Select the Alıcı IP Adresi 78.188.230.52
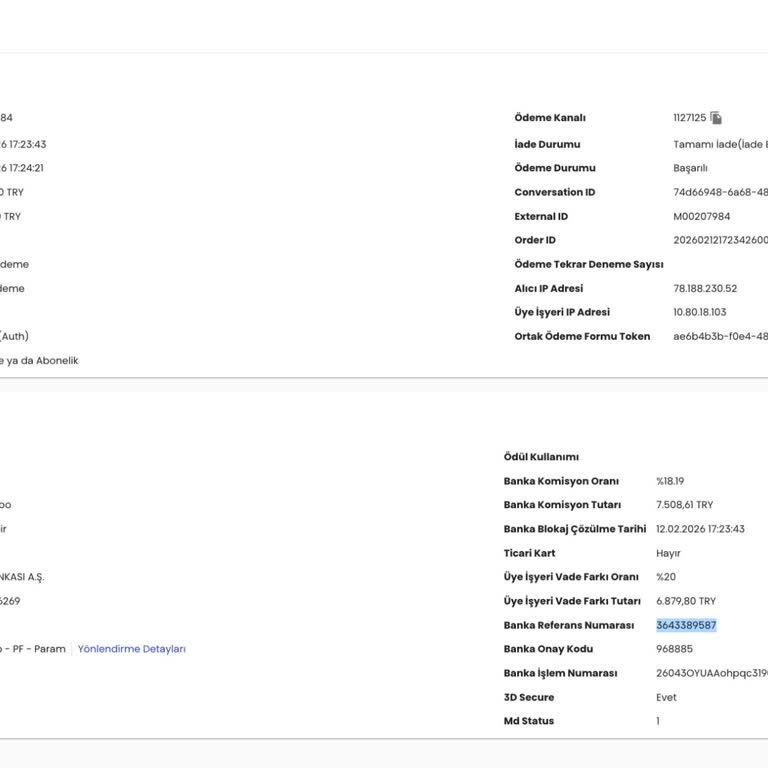Viewport: 768px width, 768px height. [x=705, y=288]
